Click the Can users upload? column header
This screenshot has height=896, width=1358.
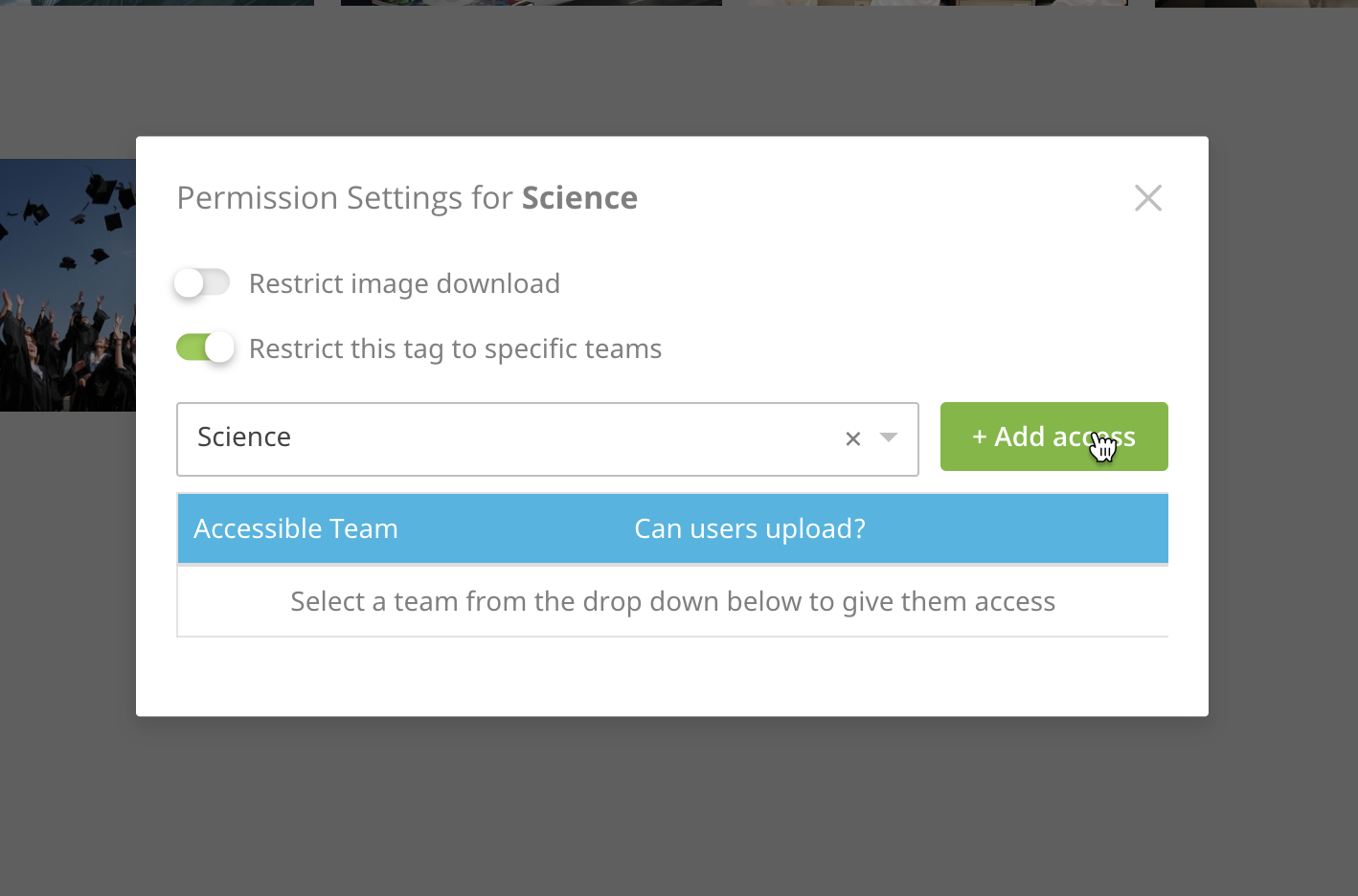point(749,529)
